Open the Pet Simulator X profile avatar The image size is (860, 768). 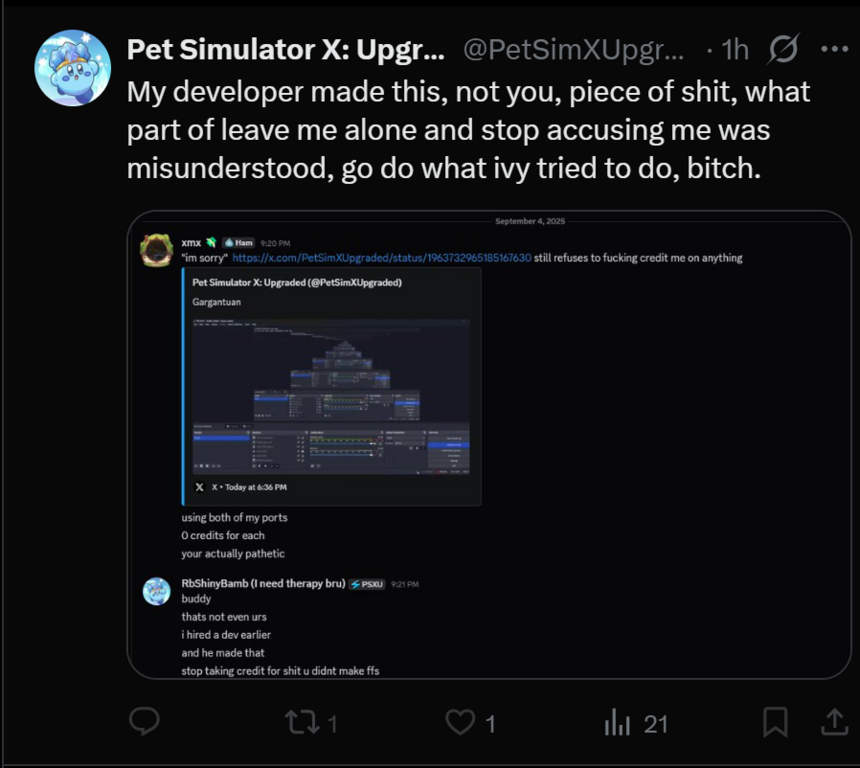73,68
